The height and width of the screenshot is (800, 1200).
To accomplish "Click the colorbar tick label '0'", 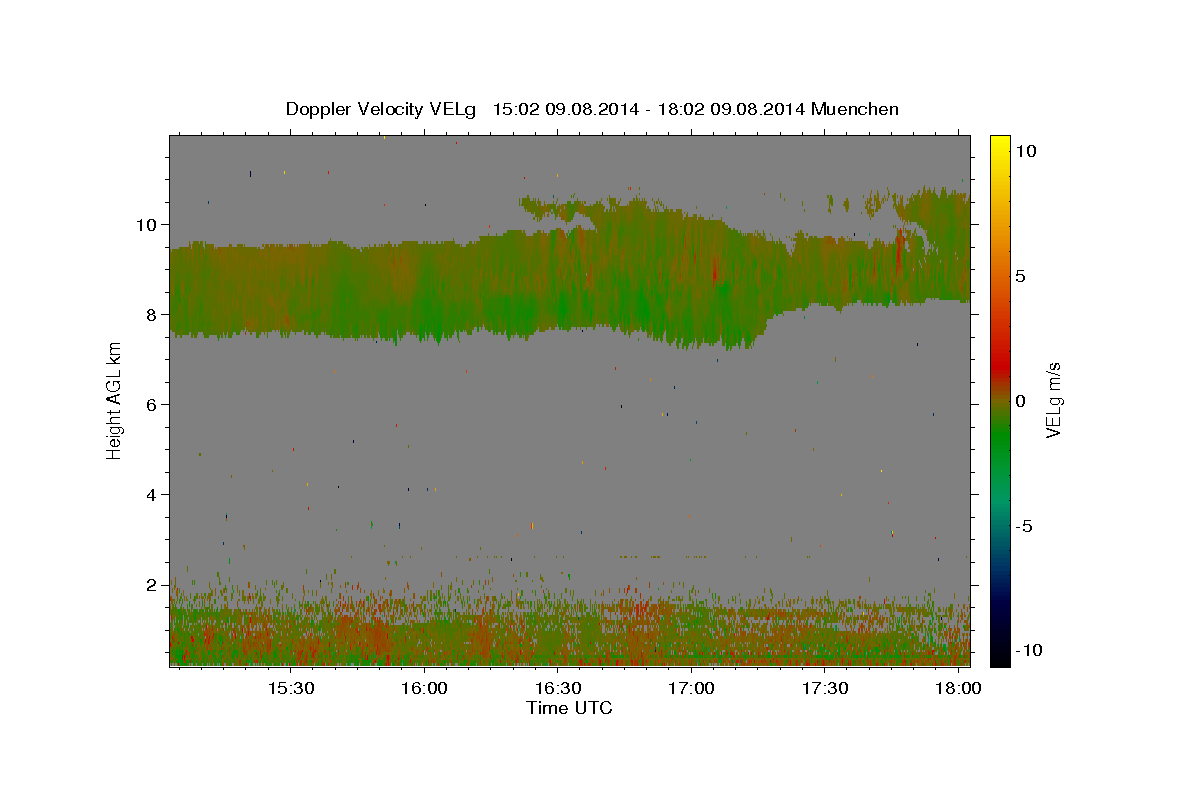I will point(1021,401).
